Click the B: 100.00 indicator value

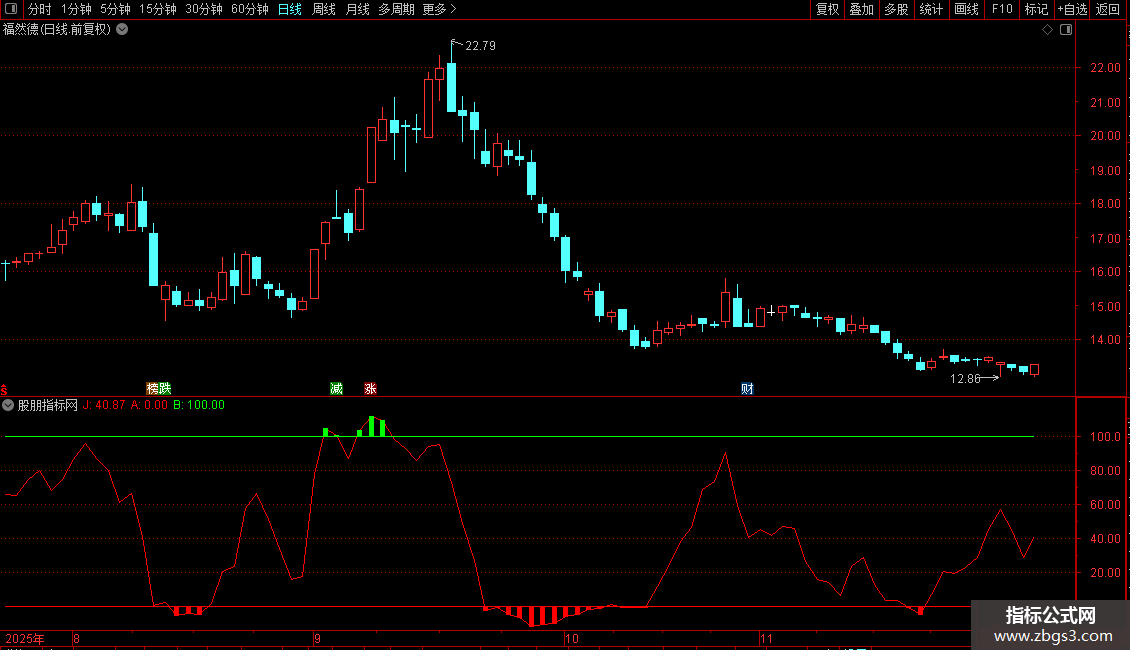click(199, 405)
